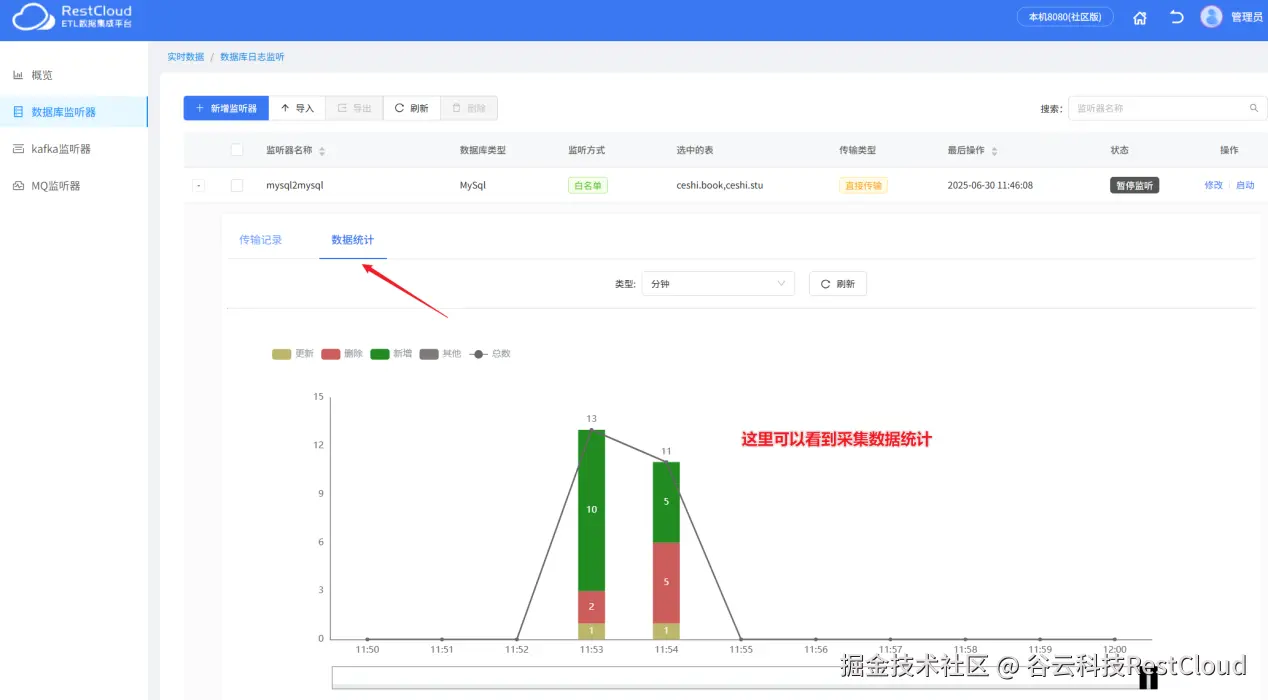
Task: Click the back arrow icon in header
Action: pos(1176,17)
